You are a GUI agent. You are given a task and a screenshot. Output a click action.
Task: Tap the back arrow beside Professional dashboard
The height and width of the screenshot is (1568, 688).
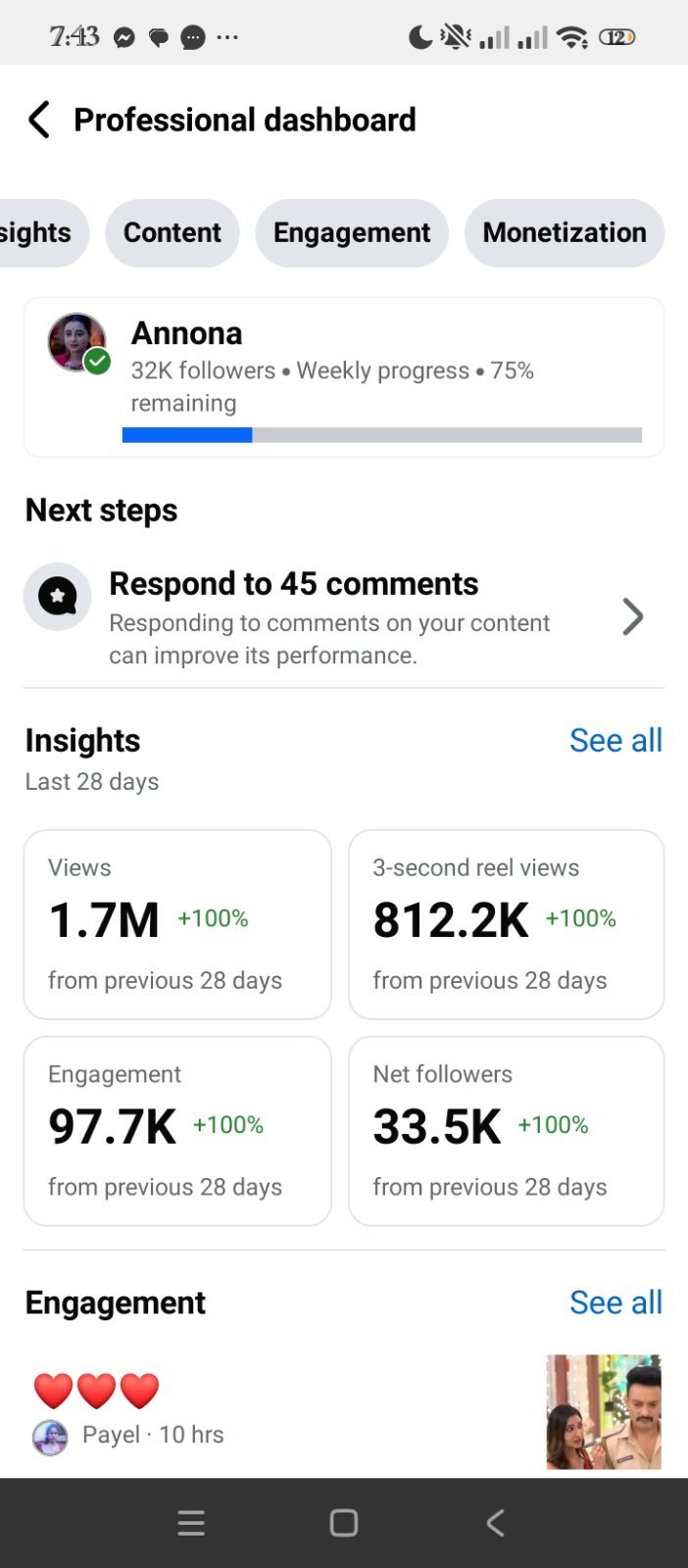click(38, 120)
